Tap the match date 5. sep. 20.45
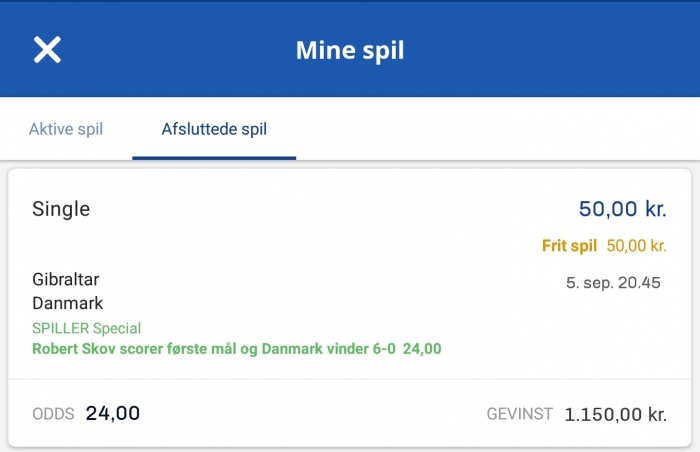 [613, 283]
